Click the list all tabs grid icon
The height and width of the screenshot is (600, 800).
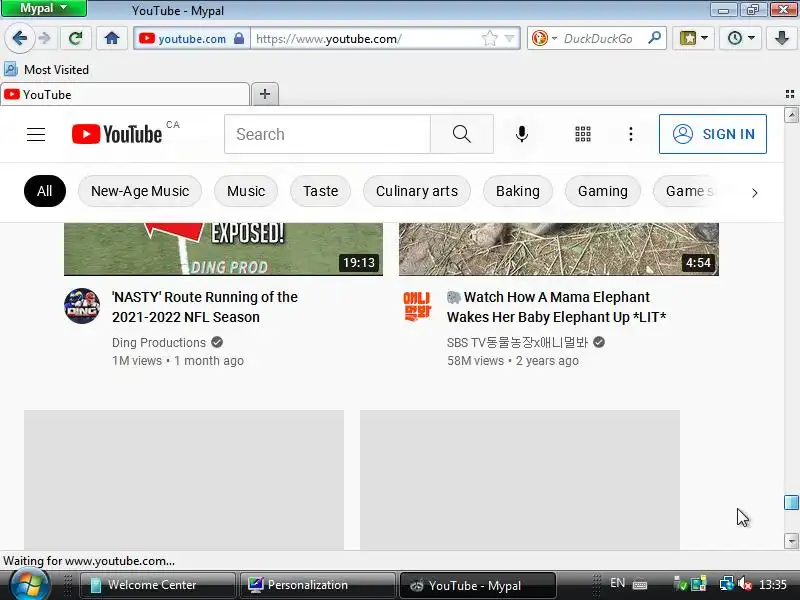point(790,94)
